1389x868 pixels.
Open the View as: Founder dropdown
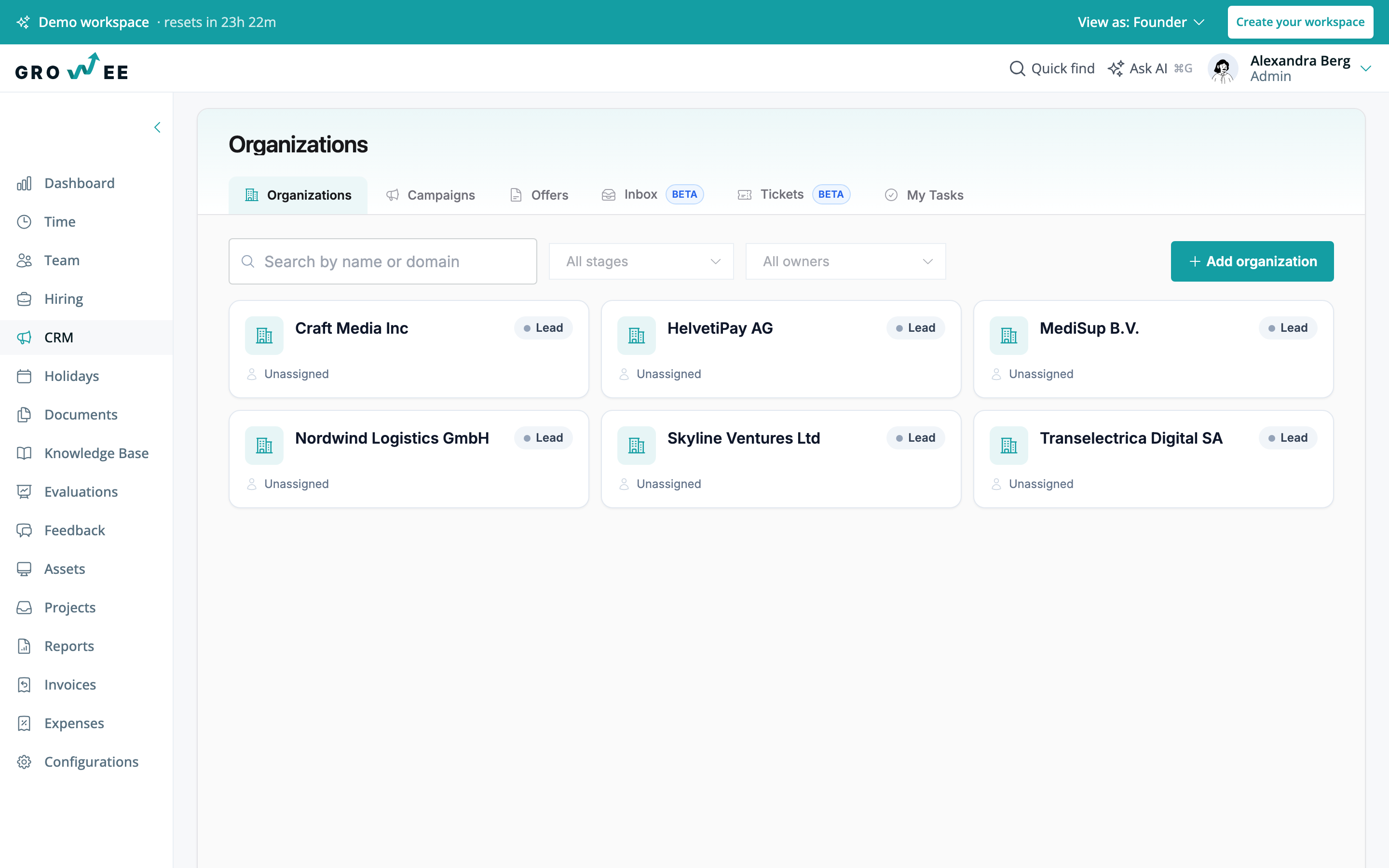click(x=1141, y=22)
